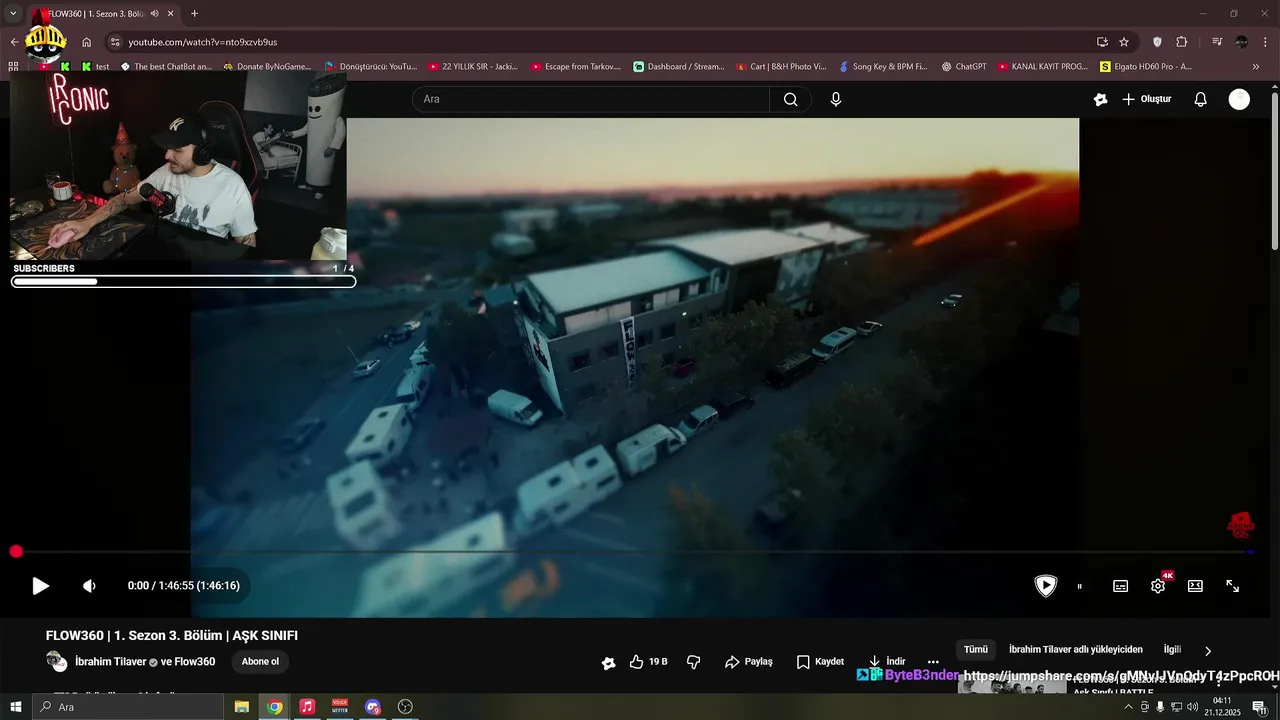Click the page vertical scrollbar
The image size is (1280, 720).
coord(1274,170)
